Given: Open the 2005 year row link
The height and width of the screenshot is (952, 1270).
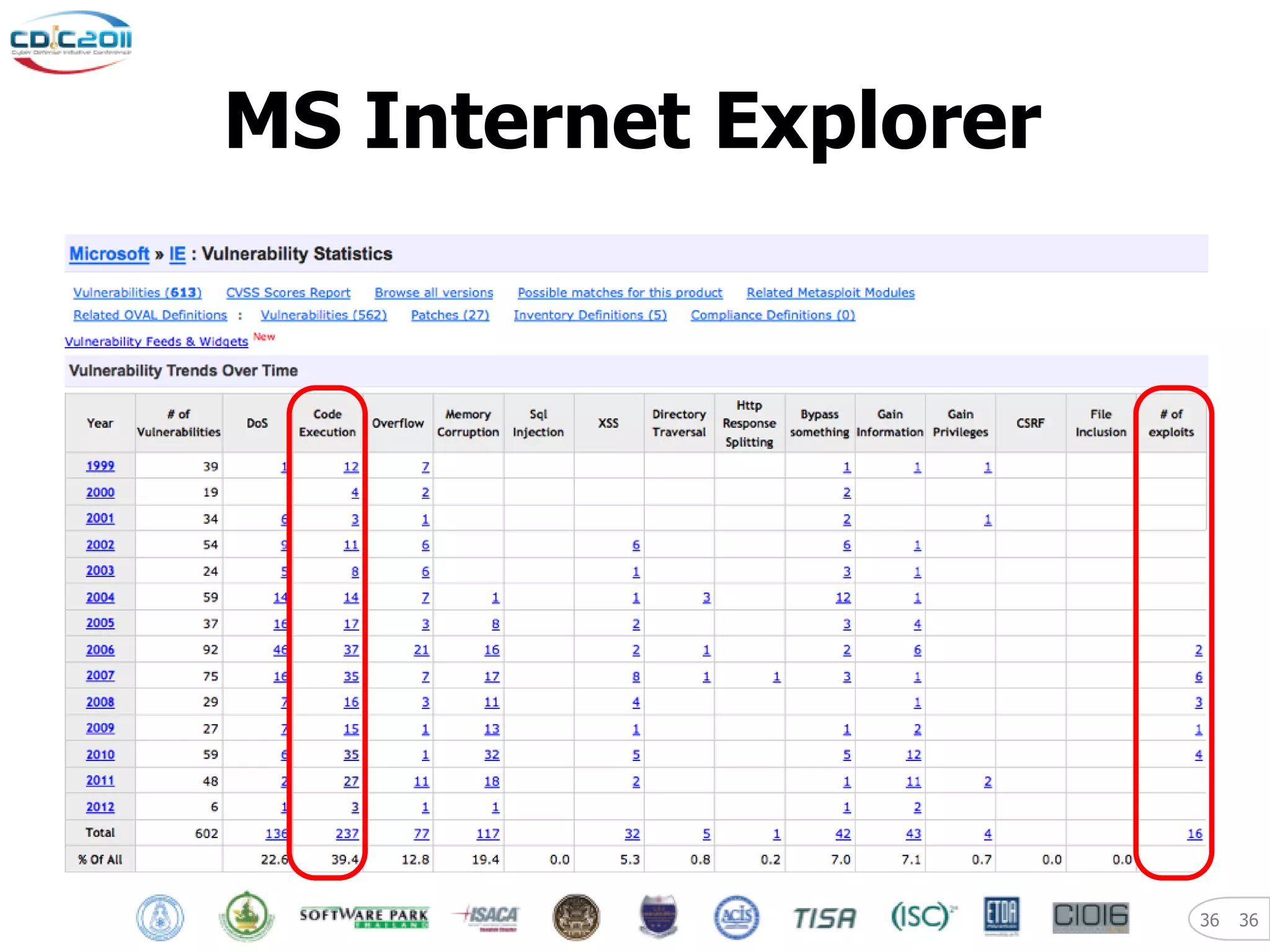Looking at the screenshot, I should click(100, 624).
